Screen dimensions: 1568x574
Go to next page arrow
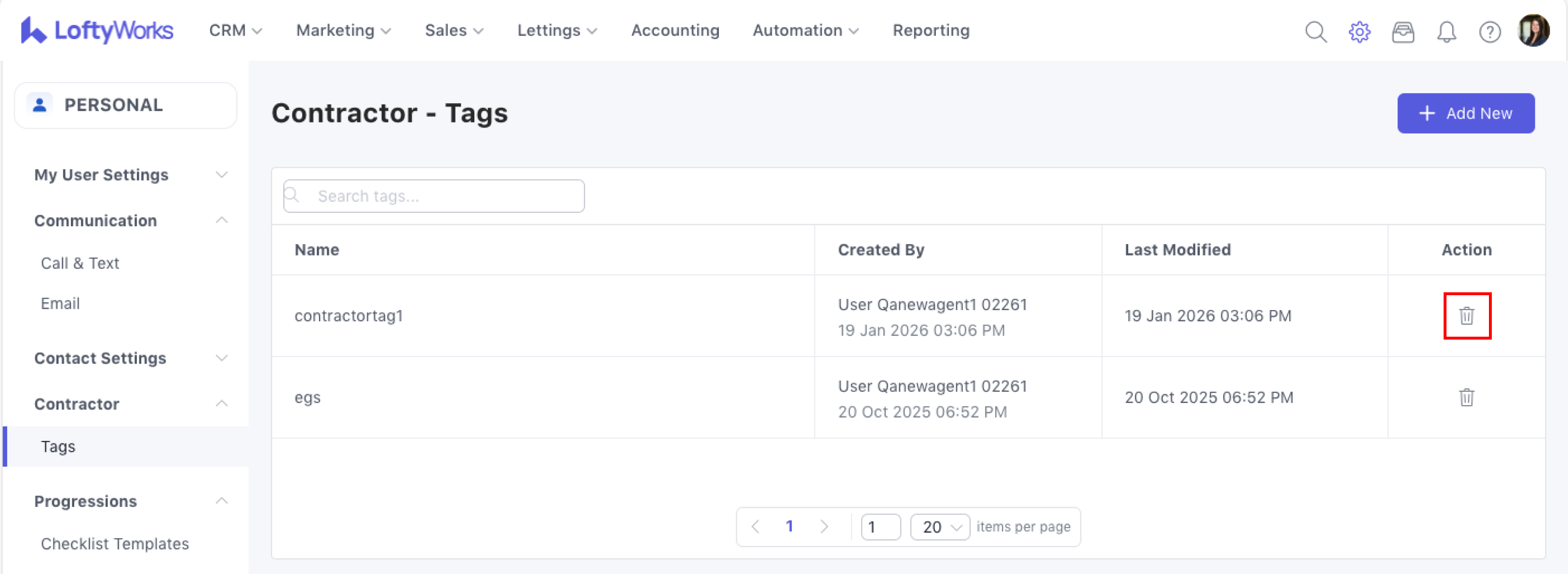[824, 527]
